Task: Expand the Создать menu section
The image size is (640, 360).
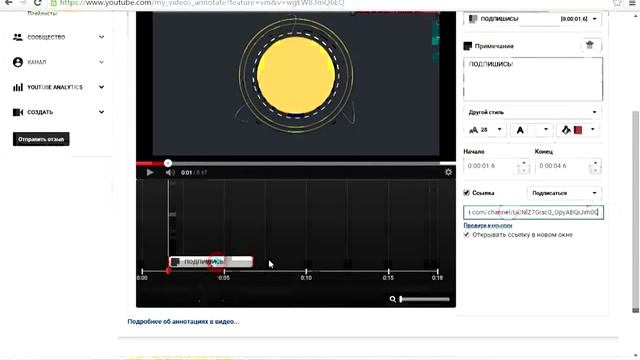Action: coord(101,112)
